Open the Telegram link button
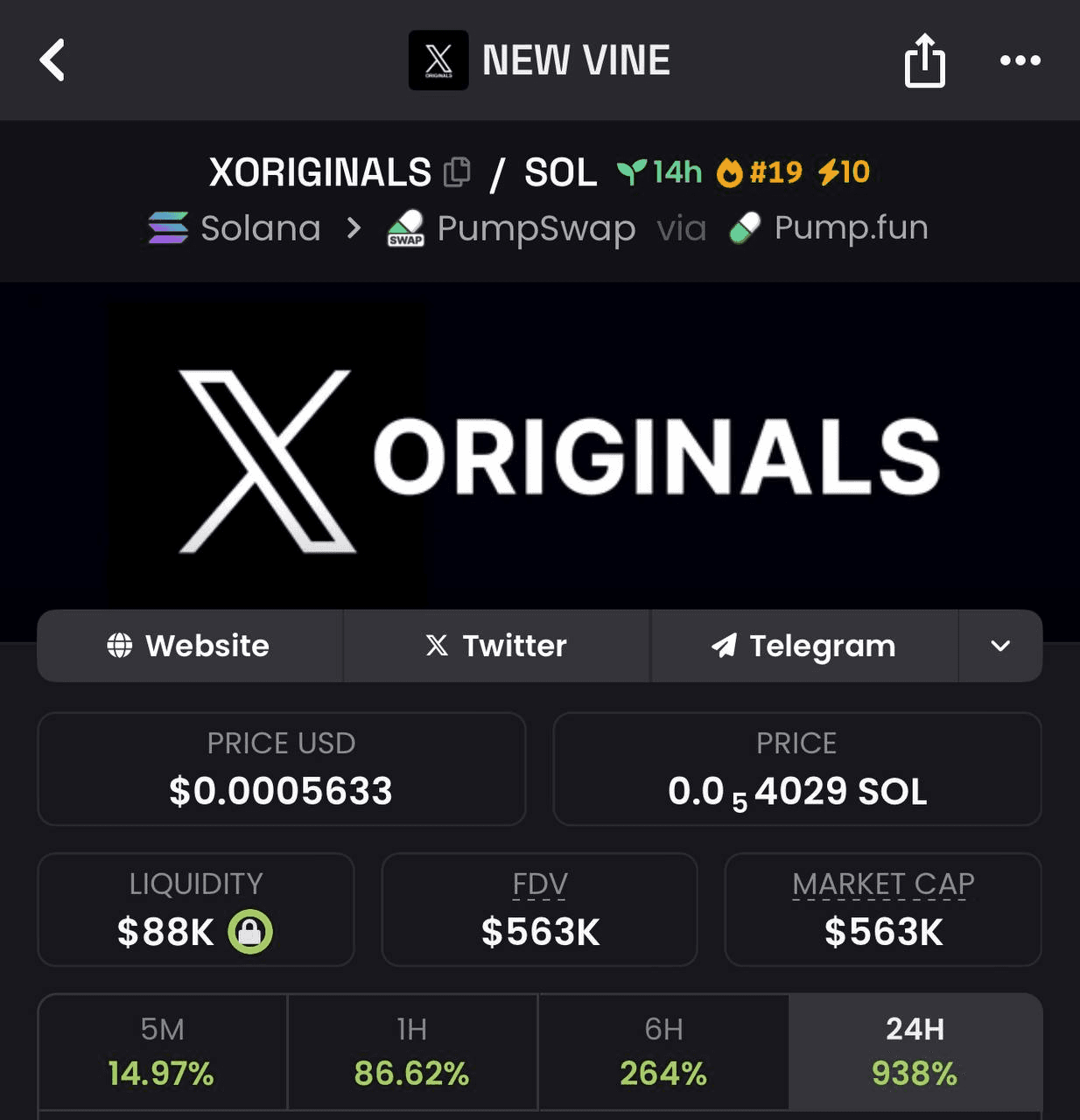 (803, 646)
